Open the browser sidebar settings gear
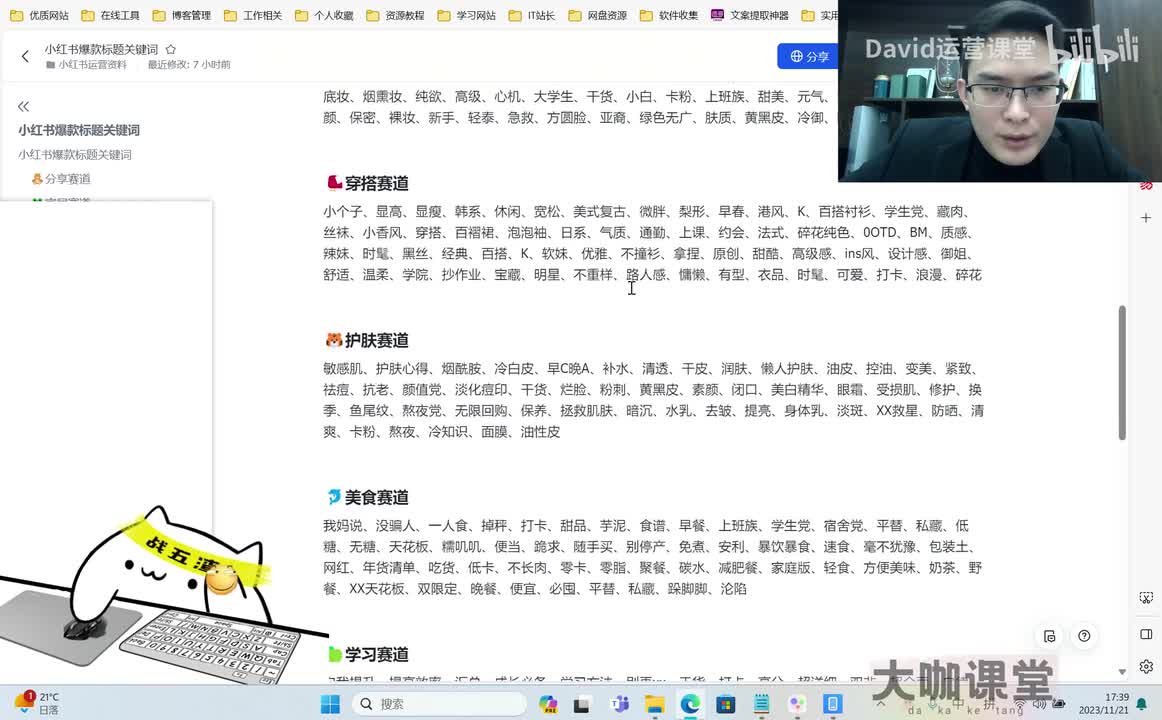 click(x=1146, y=667)
